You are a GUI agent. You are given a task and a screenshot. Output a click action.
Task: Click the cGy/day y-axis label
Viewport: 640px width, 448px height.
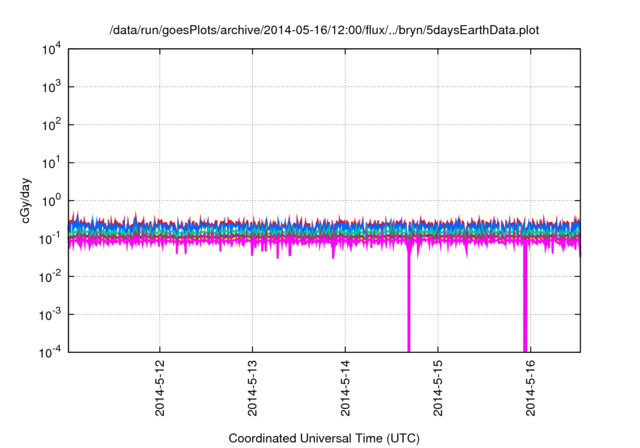[x=25, y=200]
